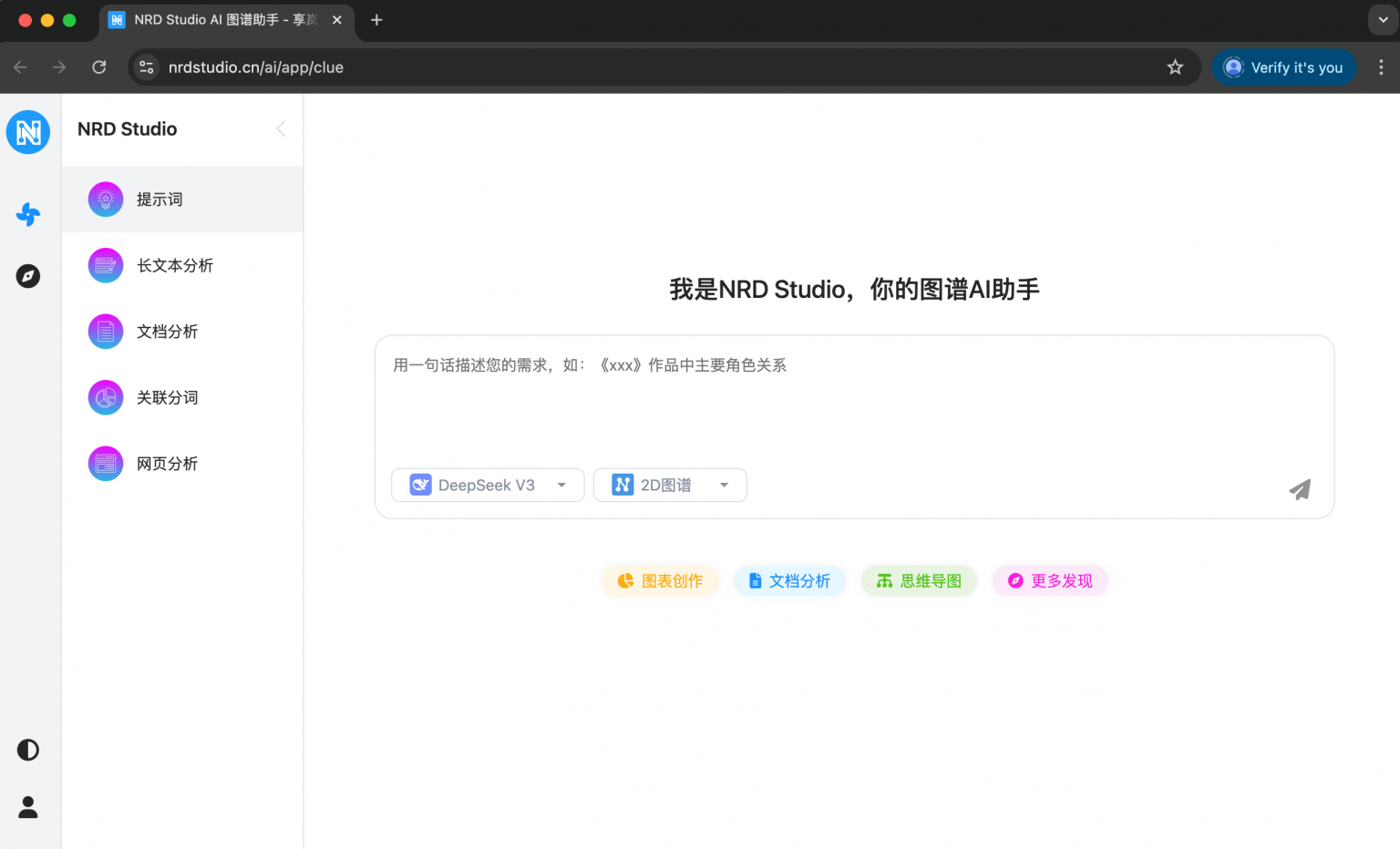This screenshot has width=1400, height=849.
Task: Open a new browser tab
Action: tap(376, 20)
